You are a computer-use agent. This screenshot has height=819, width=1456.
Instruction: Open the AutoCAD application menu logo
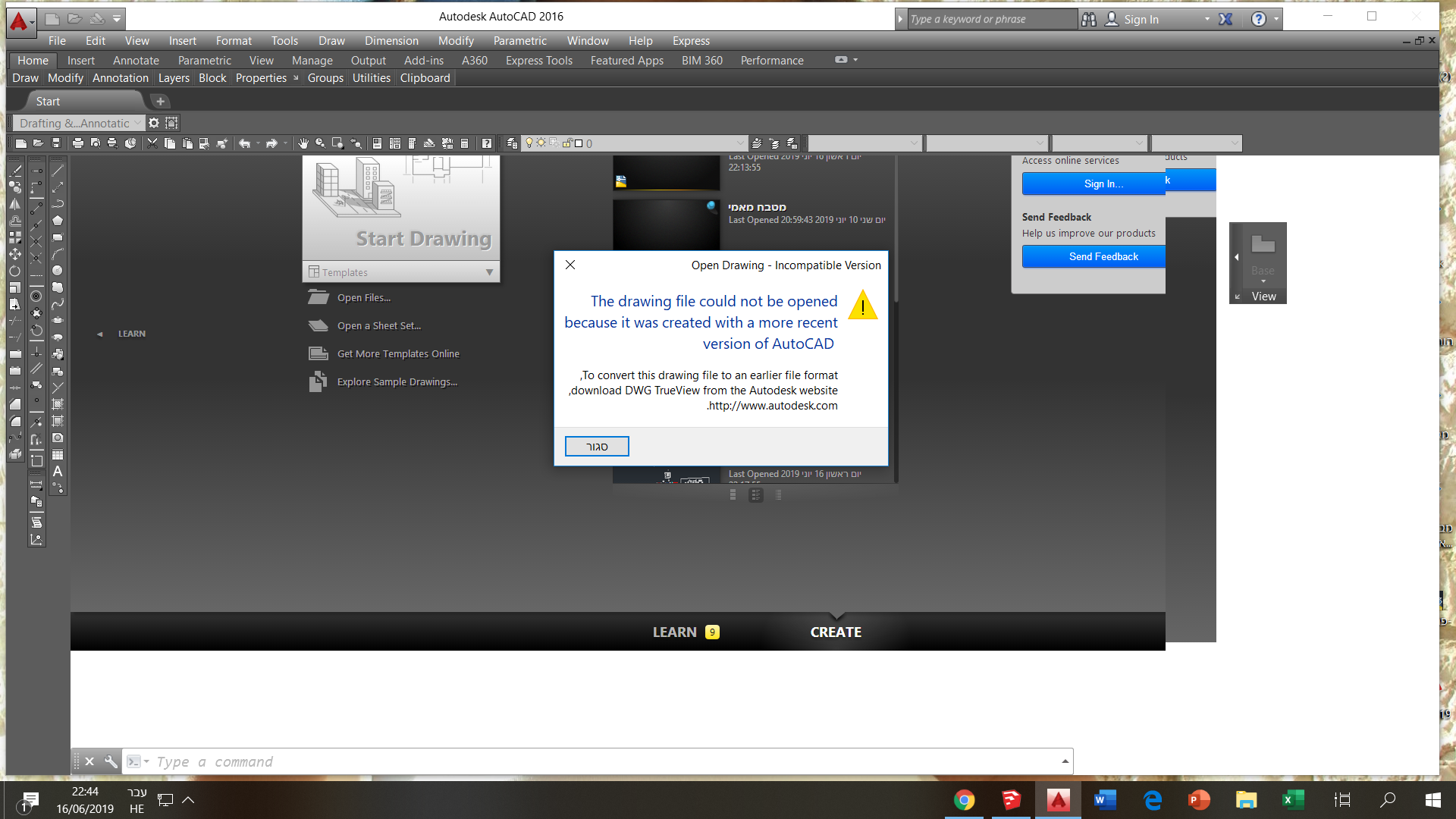click(20, 21)
